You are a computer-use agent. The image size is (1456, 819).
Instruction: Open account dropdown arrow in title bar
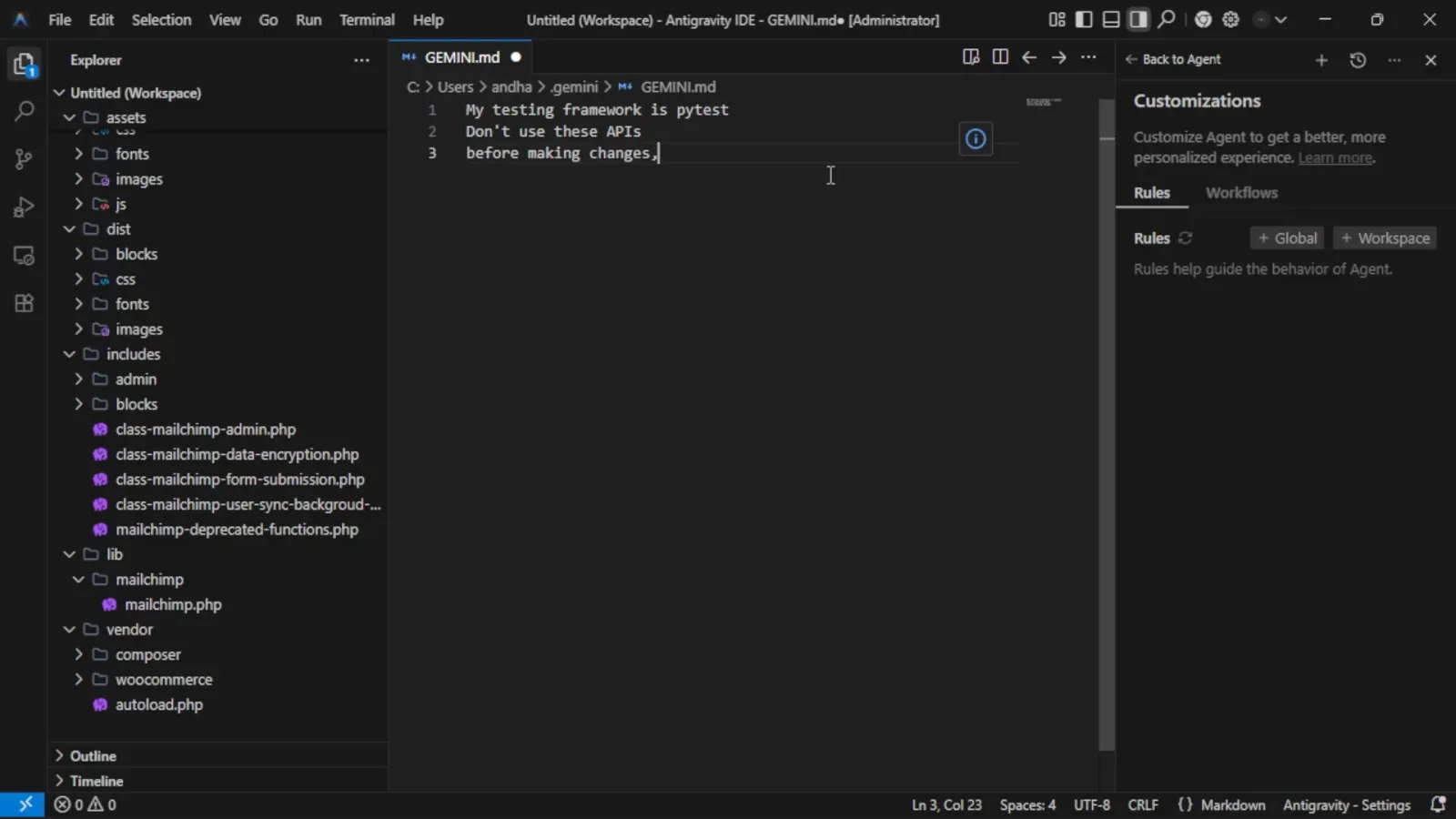1280,19
